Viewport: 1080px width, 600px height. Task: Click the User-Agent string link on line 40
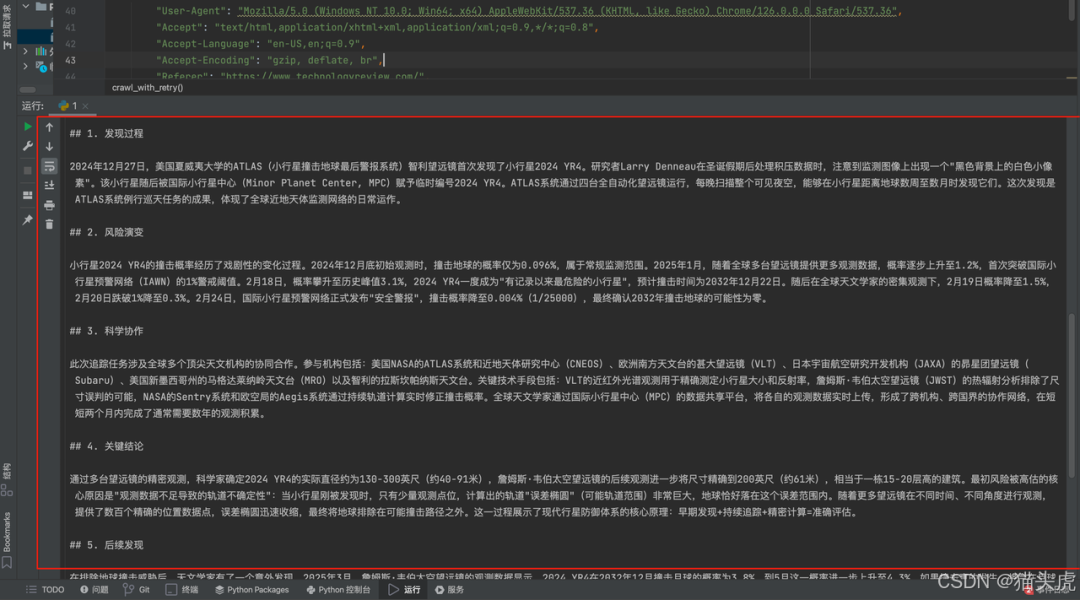point(568,11)
